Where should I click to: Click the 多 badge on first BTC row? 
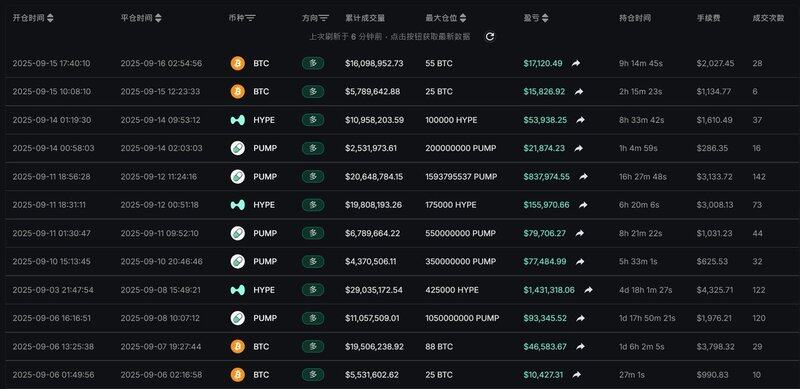click(x=313, y=63)
